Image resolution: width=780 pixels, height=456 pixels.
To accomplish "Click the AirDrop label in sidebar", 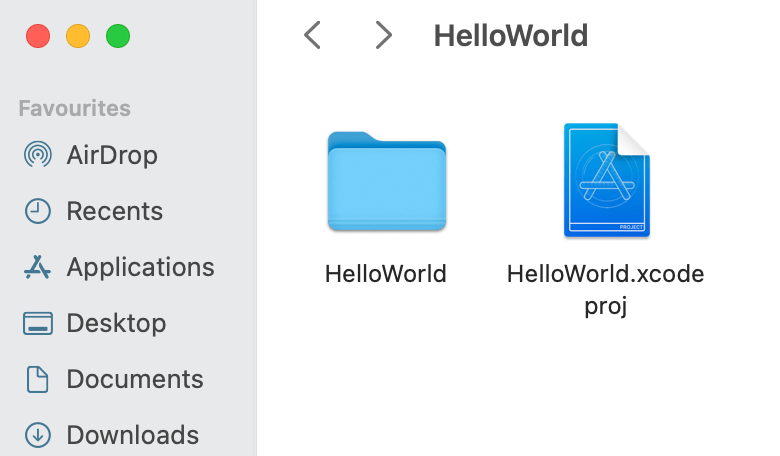I will [x=112, y=155].
